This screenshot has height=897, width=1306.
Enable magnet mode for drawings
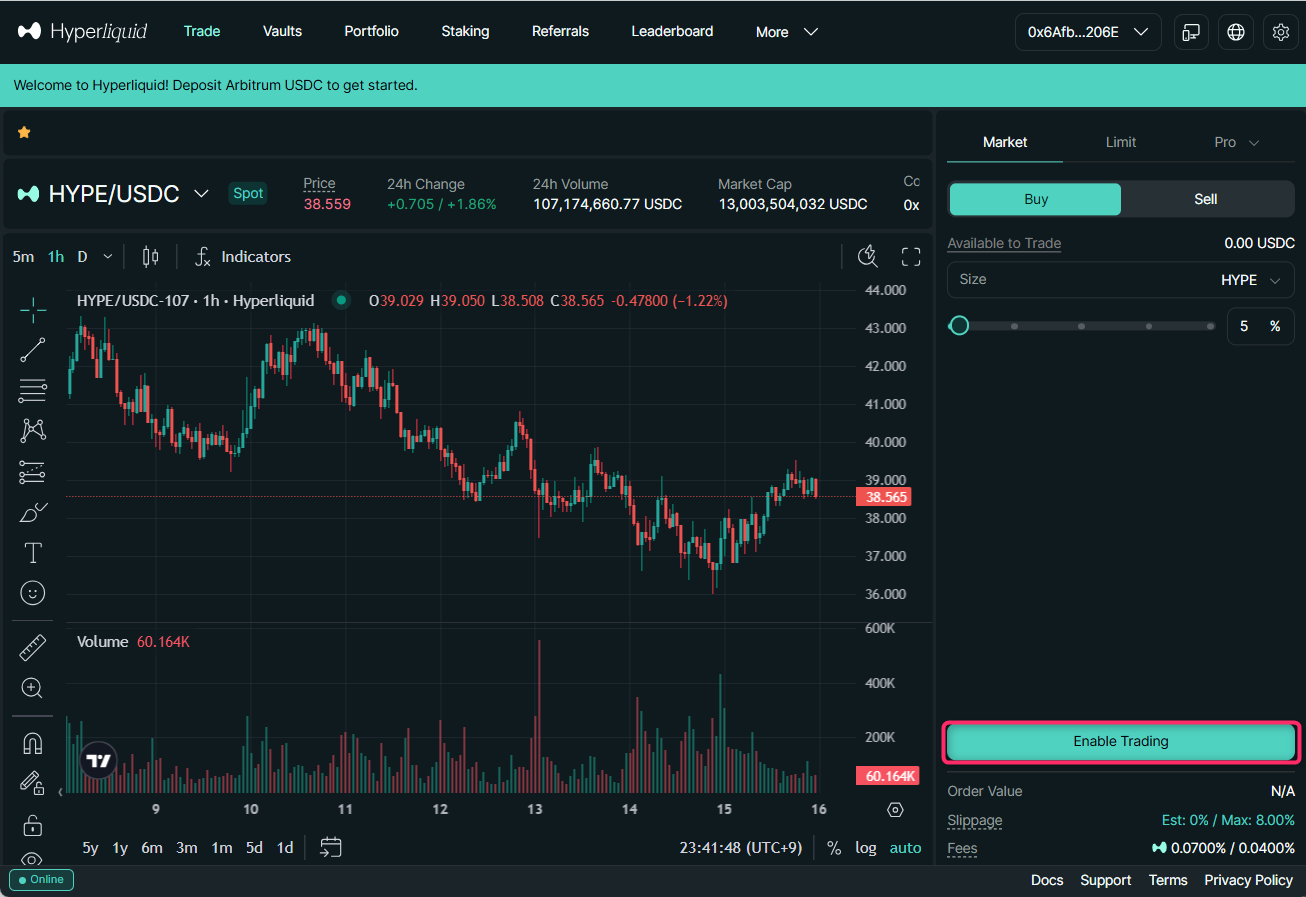click(x=33, y=743)
